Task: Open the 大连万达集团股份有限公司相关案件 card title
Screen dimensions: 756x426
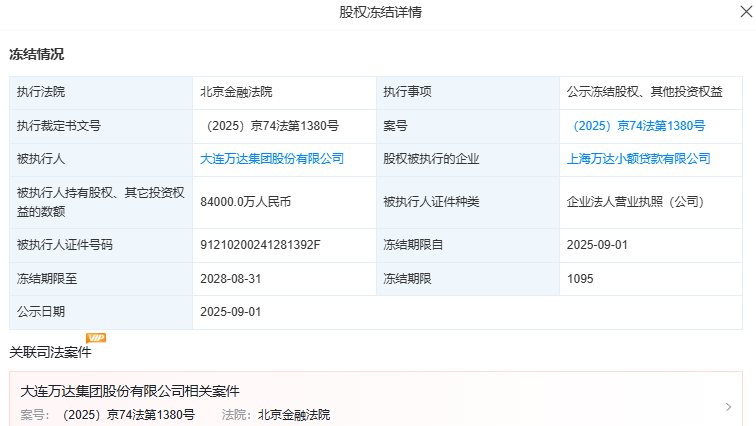Action: coord(130,391)
